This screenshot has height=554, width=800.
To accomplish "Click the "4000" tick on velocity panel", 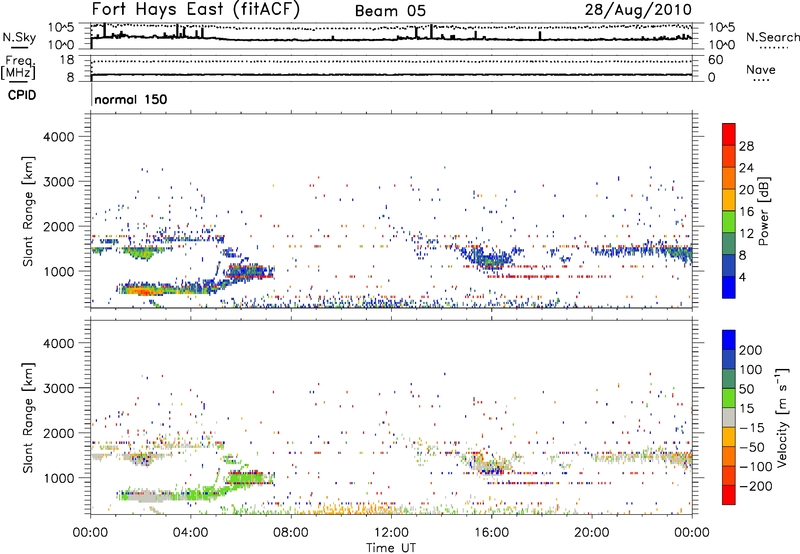I will (x=59, y=343).
